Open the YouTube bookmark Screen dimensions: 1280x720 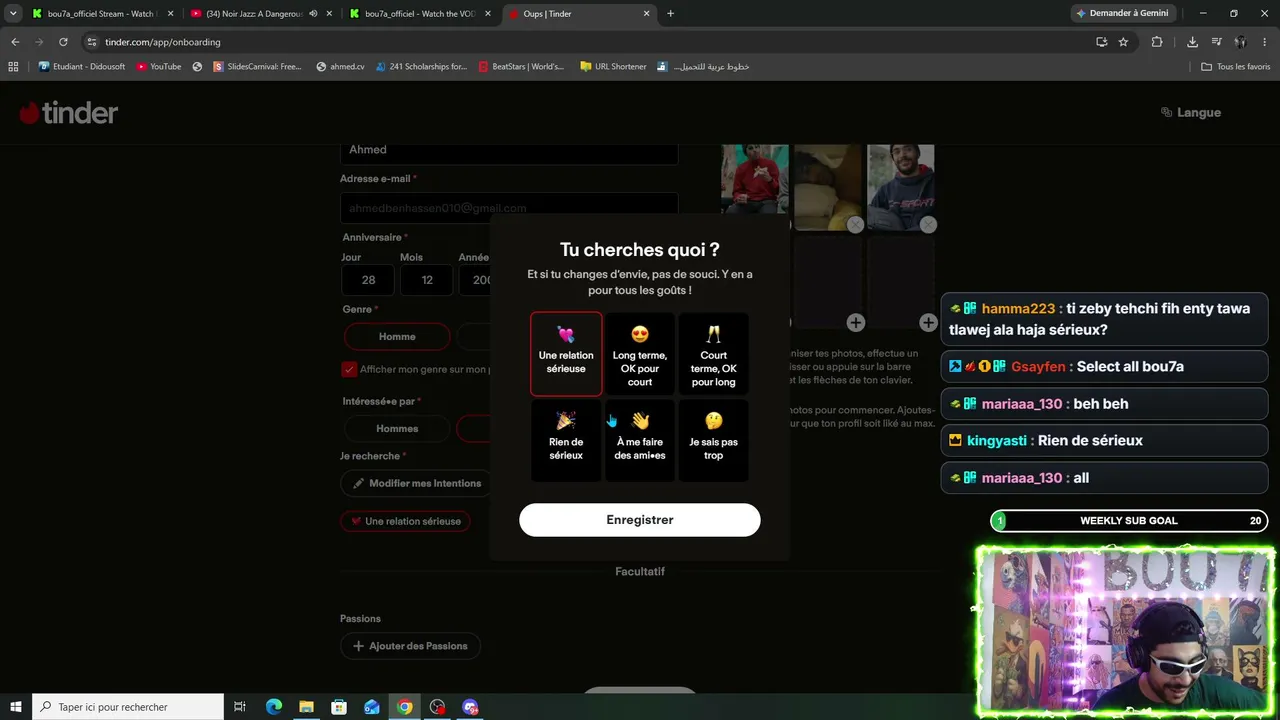click(x=159, y=67)
